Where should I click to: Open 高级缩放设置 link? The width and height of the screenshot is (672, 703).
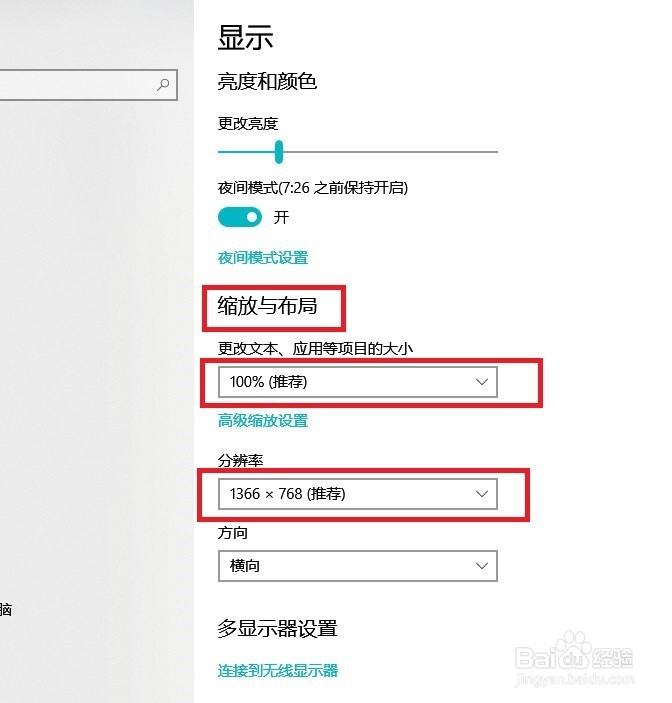263,421
